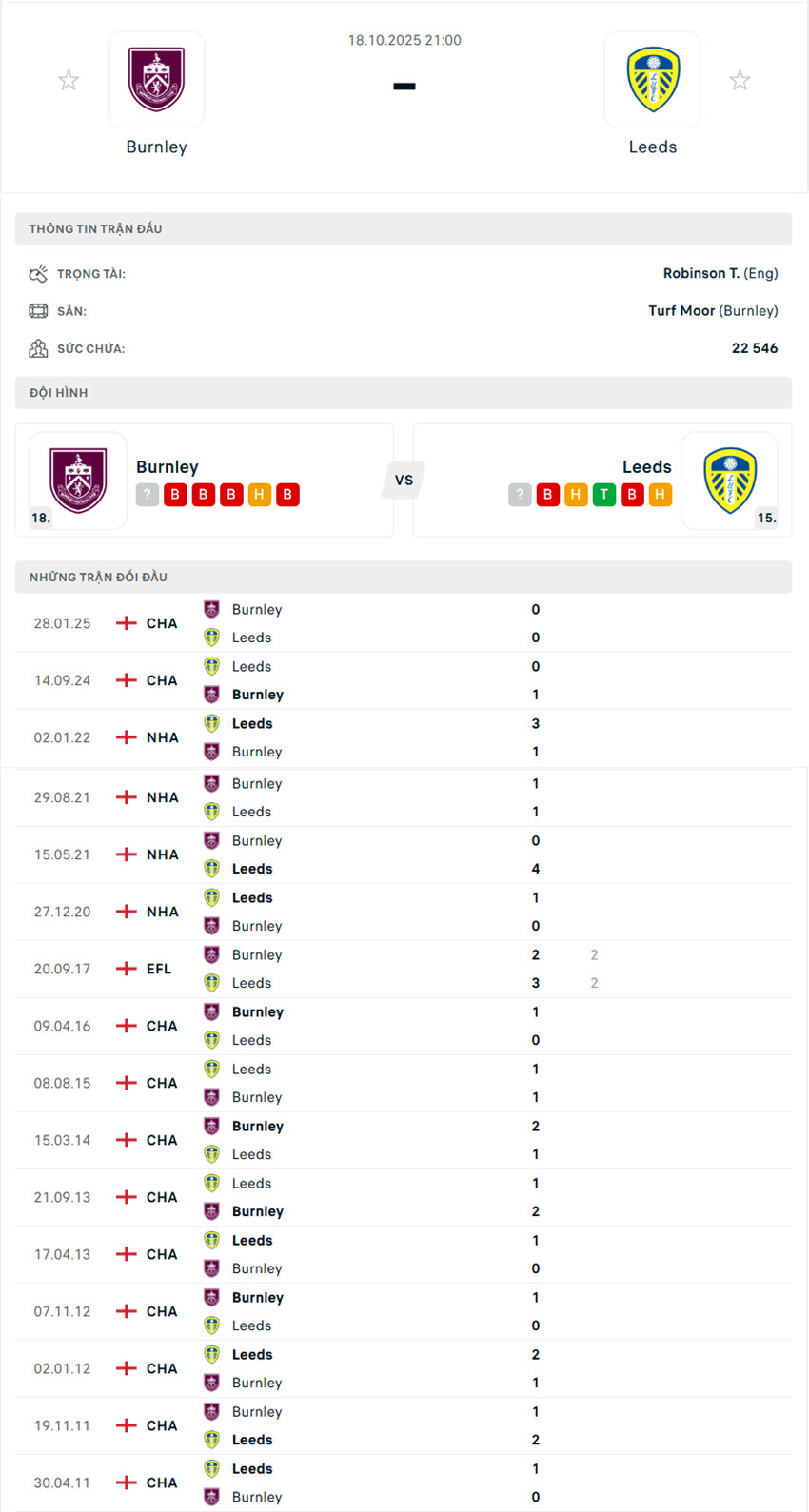Click the stadium icon next to SÂN
Screen dimensions: 809x1512
click(38, 310)
